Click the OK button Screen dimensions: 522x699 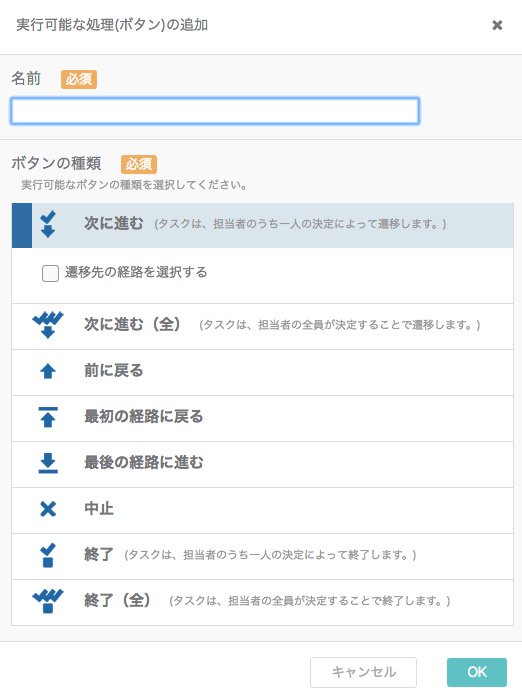pos(477,672)
